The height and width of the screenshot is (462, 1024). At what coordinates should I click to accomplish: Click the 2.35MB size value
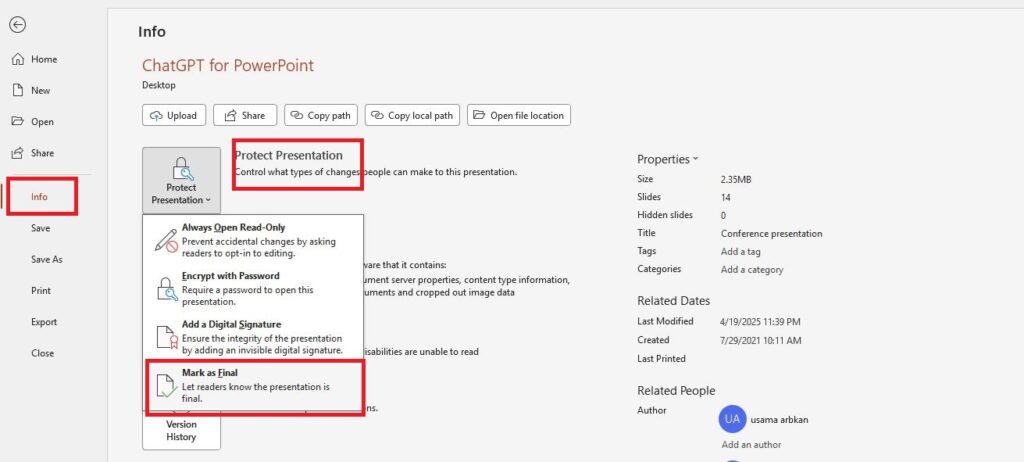[x=736, y=179]
